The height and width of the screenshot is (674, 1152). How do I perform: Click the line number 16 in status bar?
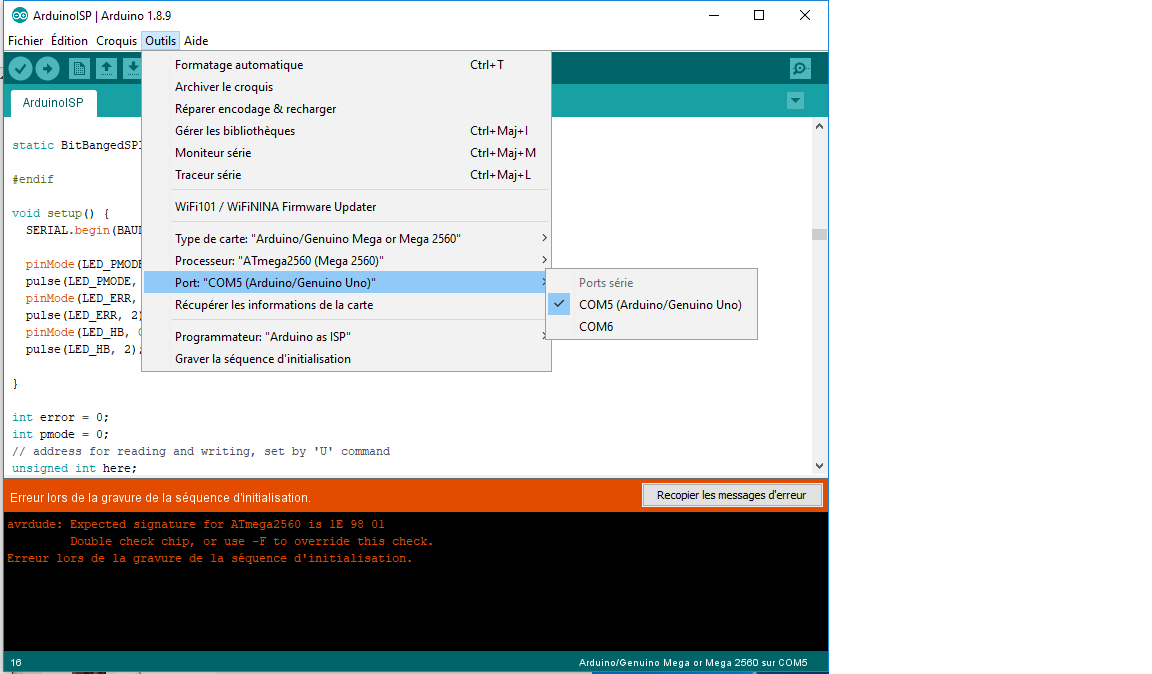coord(16,663)
